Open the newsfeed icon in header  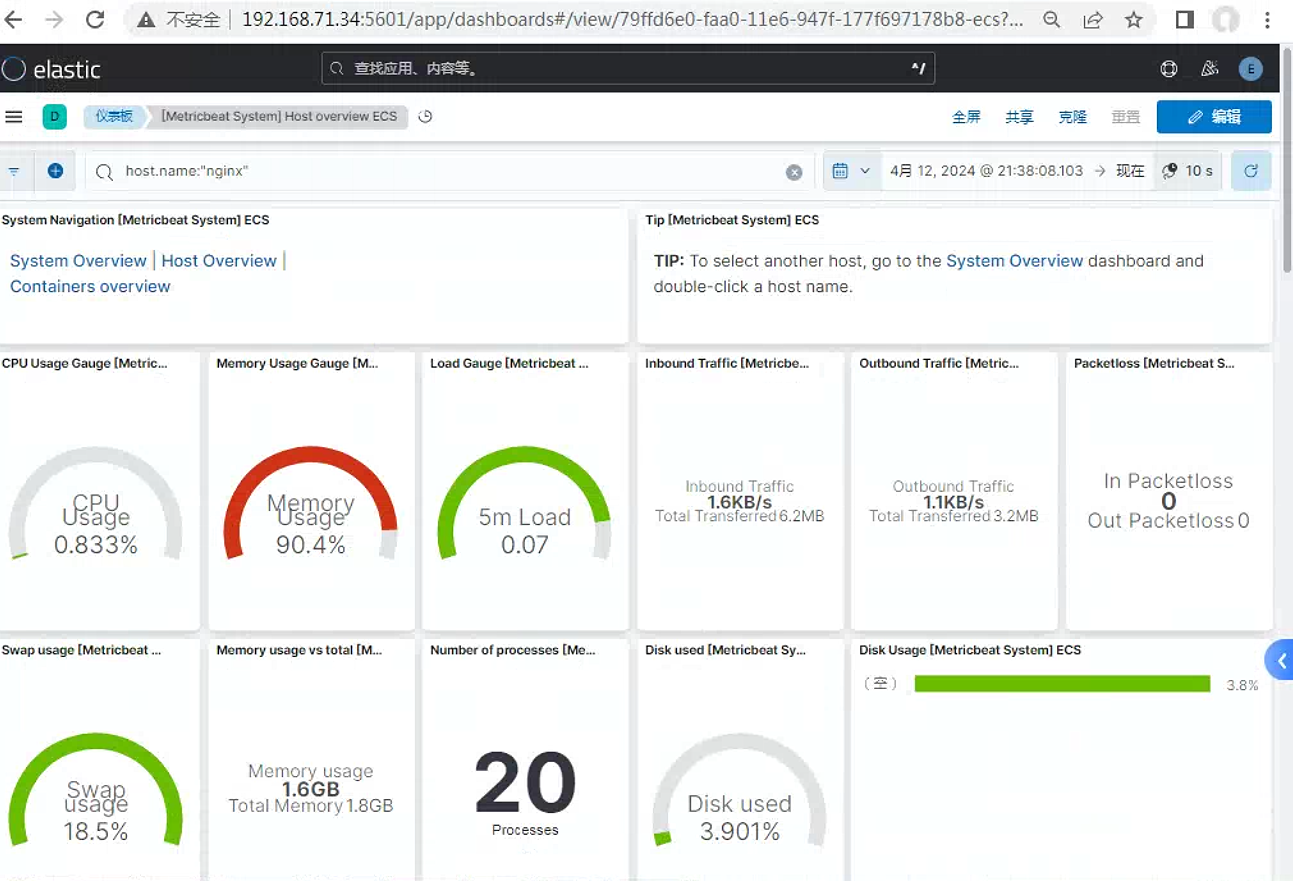coord(1210,69)
